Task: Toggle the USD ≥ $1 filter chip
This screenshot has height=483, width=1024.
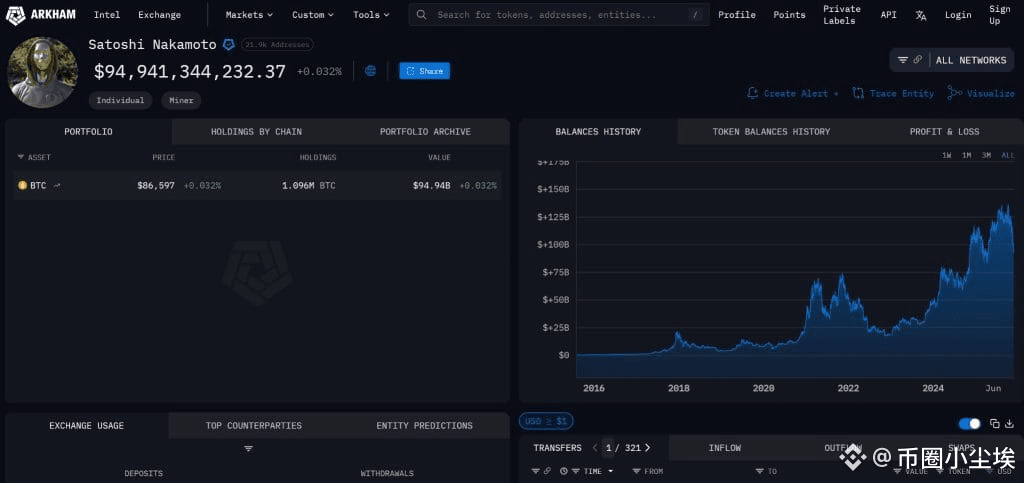Action: click(546, 421)
